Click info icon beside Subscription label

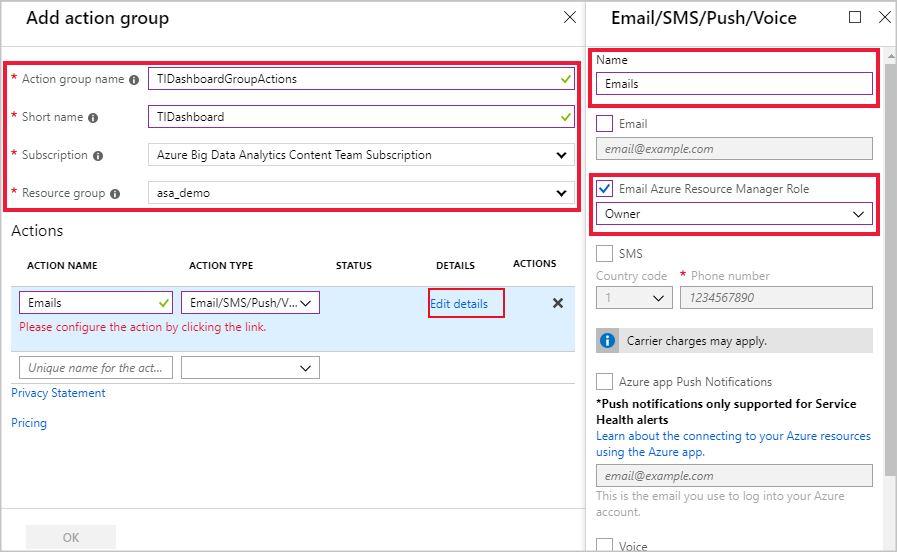[x=98, y=156]
